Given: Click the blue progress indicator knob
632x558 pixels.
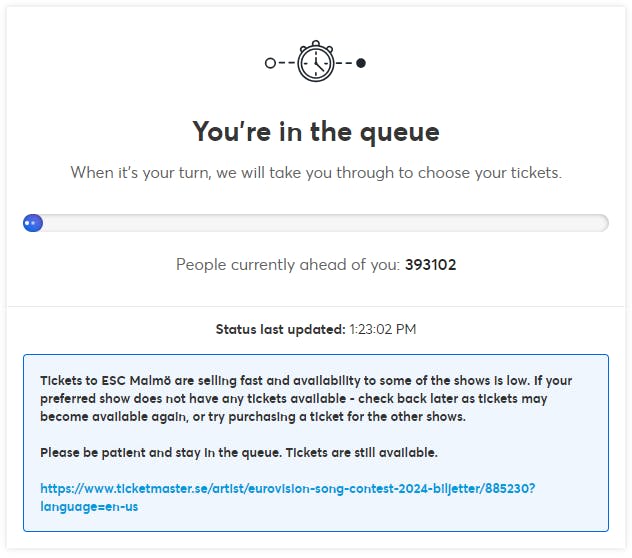Looking at the screenshot, I should [33, 223].
